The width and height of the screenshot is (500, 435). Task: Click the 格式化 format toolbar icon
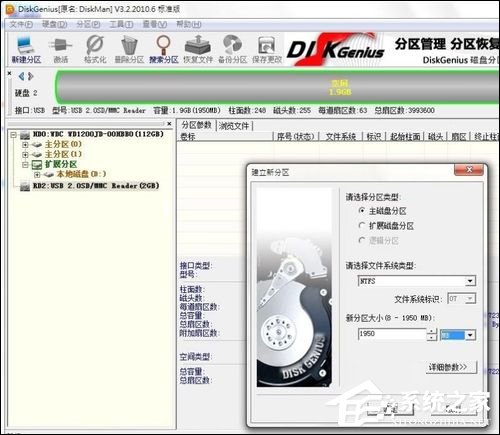[95, 50]
